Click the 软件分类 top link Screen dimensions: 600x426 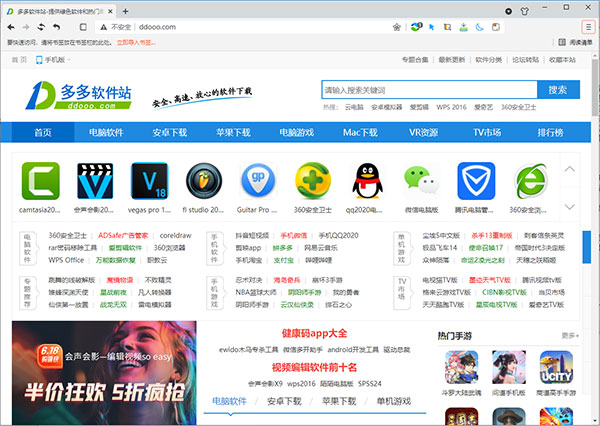pos(489,60)
